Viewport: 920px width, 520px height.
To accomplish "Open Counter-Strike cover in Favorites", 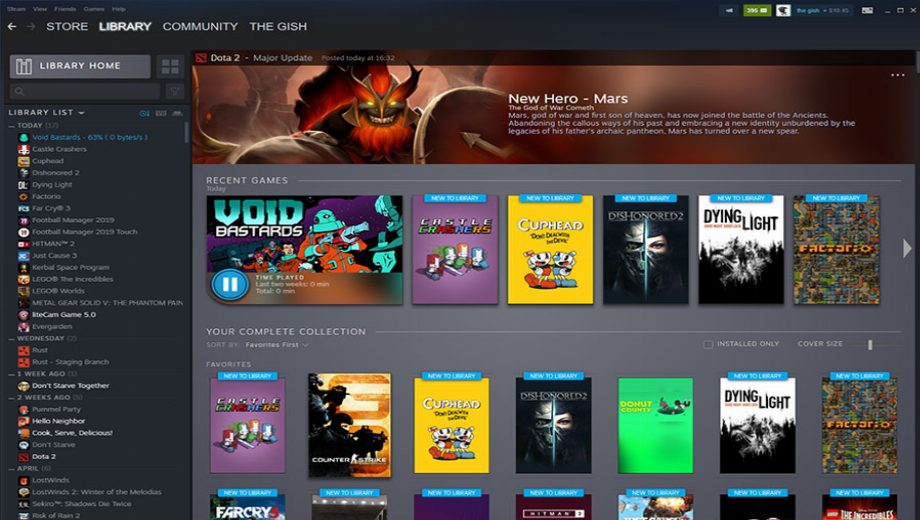I will 349,425.
